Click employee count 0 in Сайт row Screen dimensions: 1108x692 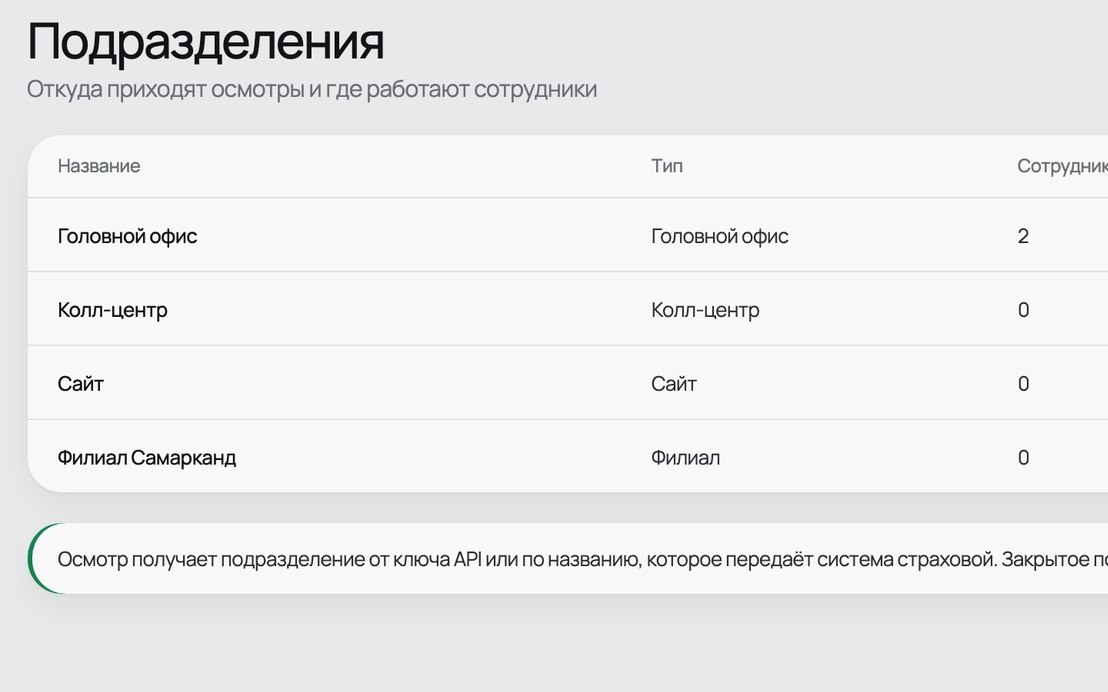1023,384
